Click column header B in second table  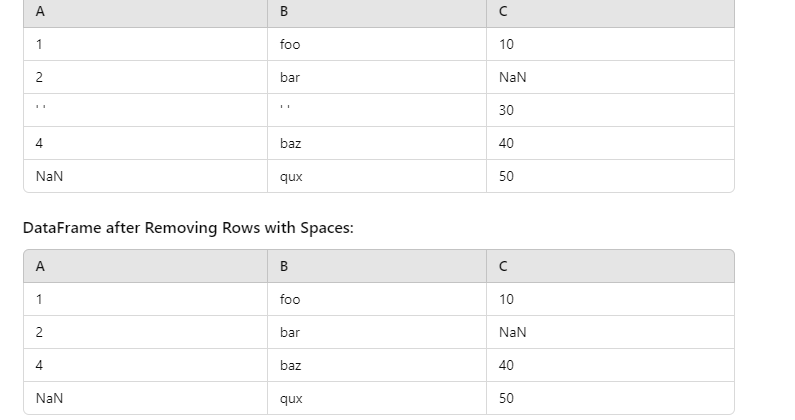pos(377,266)
